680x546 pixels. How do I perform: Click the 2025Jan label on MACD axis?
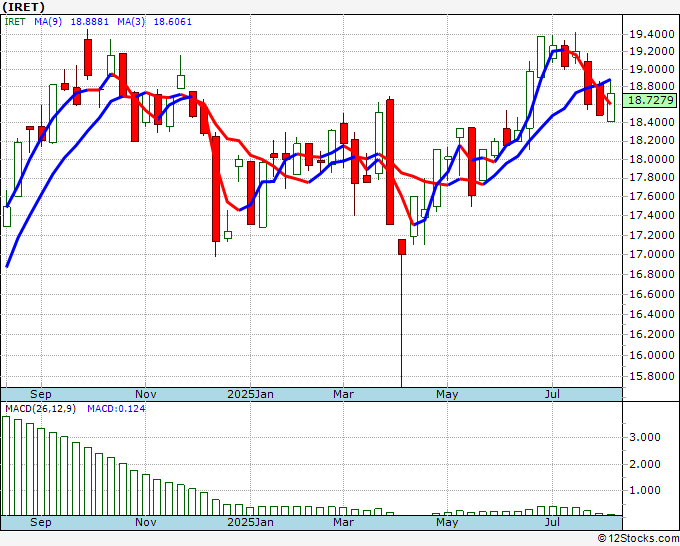click(x=251, y=522)
